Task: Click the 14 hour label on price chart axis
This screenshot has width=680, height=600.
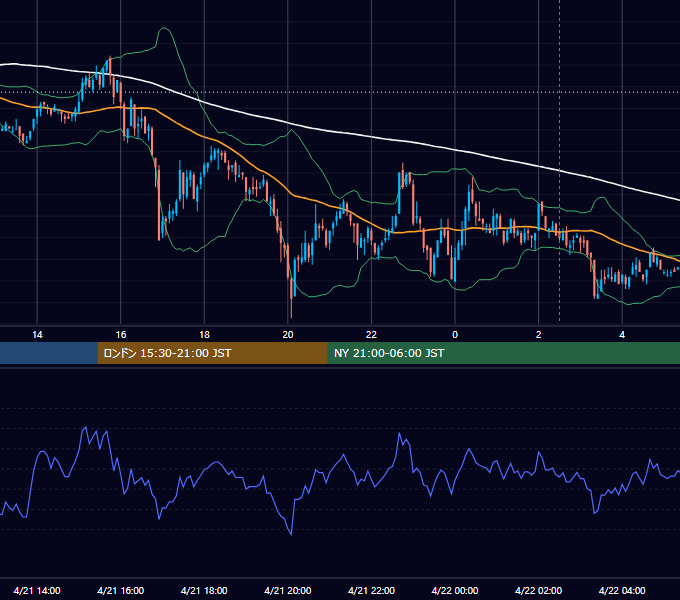Action: pyautogui.click(x=37, y=335)
